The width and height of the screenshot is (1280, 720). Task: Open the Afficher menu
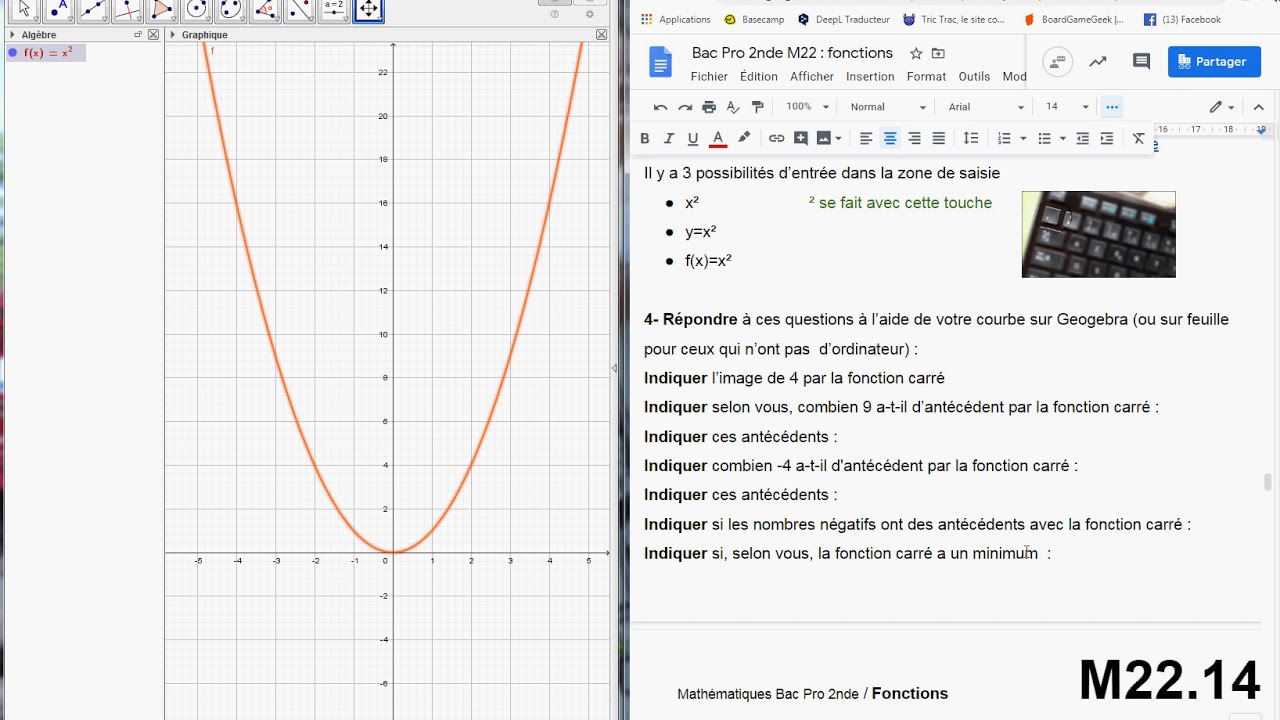pyautogui.click(x=812, y=77)
